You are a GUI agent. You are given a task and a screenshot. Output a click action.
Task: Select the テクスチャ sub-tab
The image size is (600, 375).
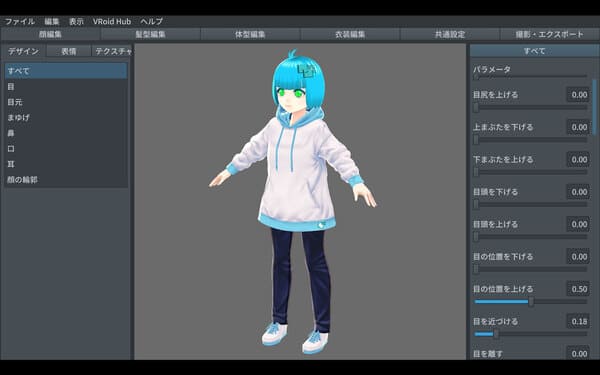[x=112, y=51]
